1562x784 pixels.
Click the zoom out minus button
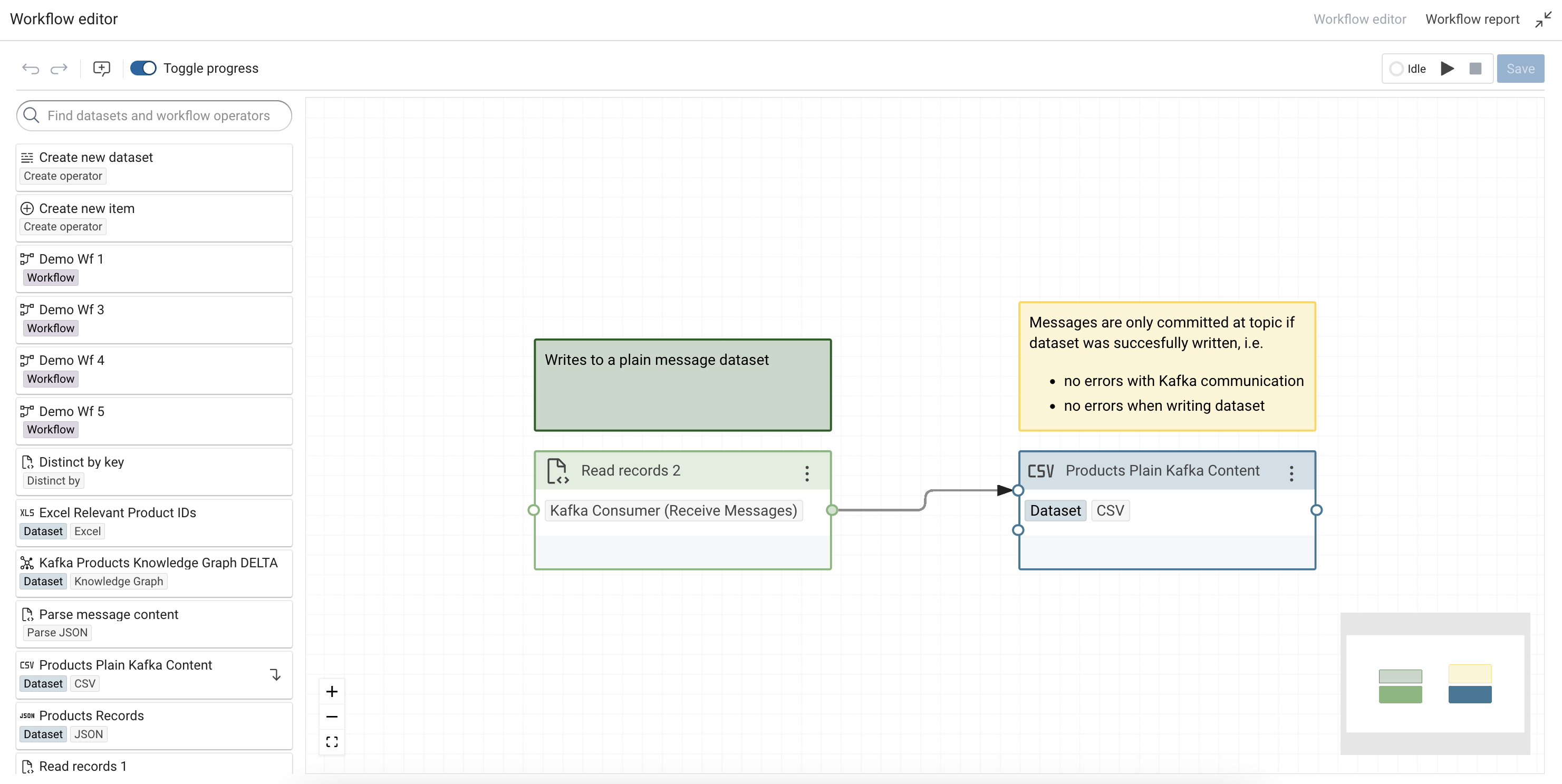332,717
